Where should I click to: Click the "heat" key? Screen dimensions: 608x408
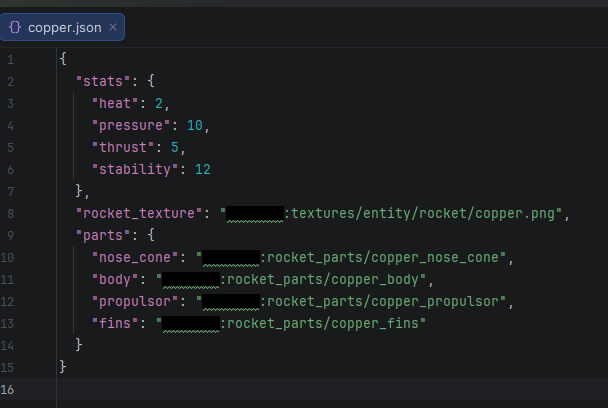tap(115, 104)
